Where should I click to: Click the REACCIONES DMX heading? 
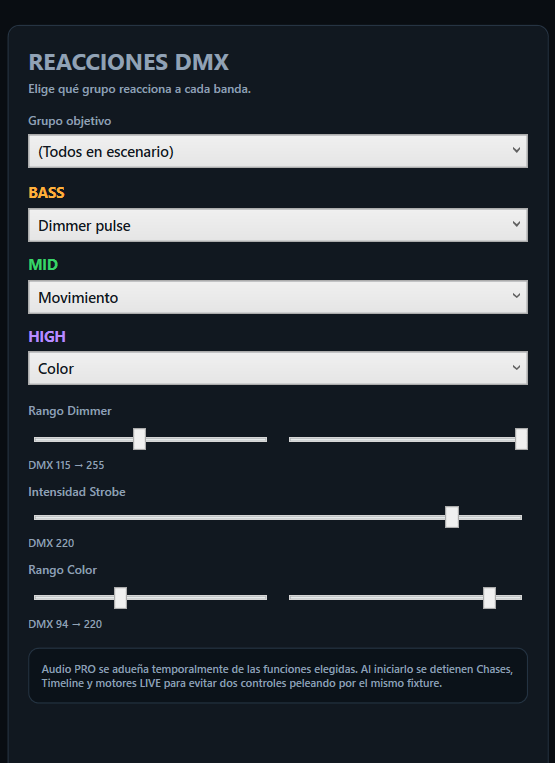click(x=128, y=62)
